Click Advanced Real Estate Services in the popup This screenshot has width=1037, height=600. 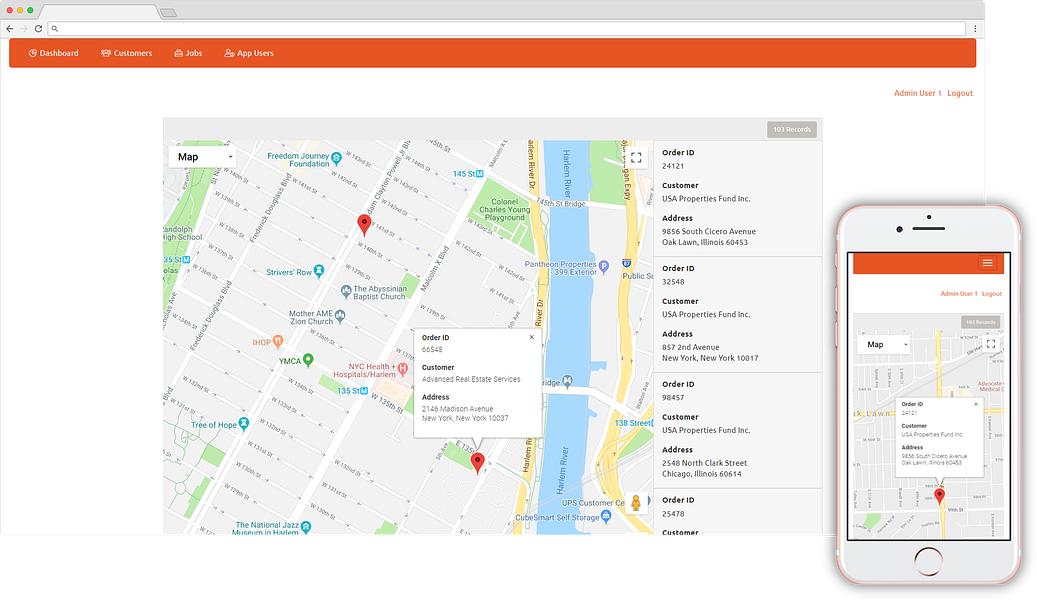pyautogui.click(x=471, y=379)
